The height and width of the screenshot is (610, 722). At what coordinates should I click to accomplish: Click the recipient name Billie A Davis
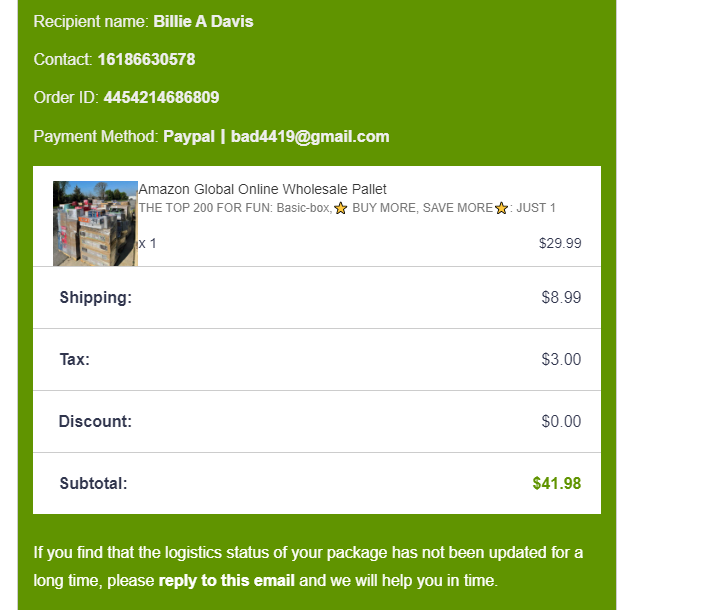(203, 21)
